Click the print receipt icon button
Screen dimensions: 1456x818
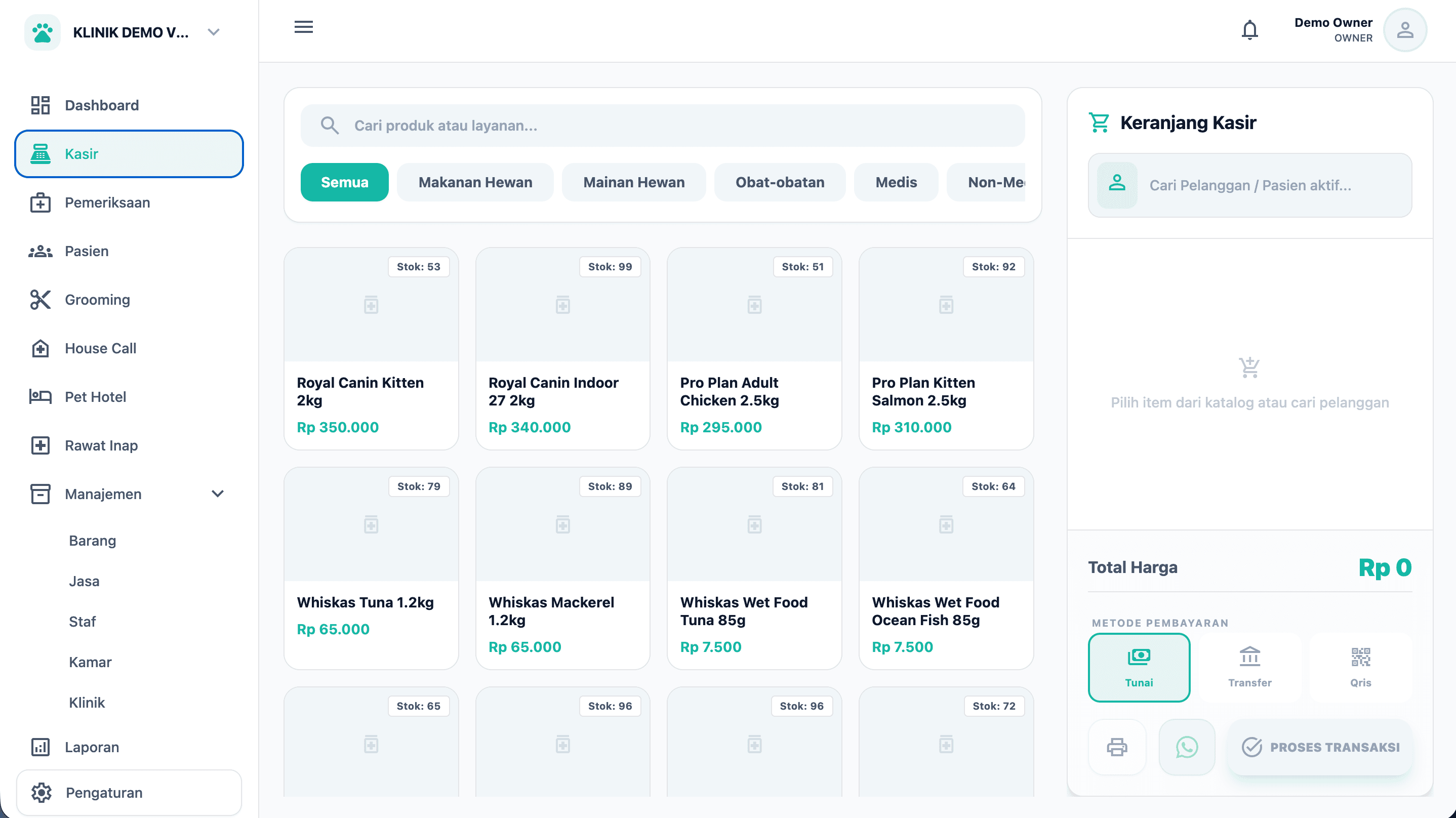click(1117, 747)
